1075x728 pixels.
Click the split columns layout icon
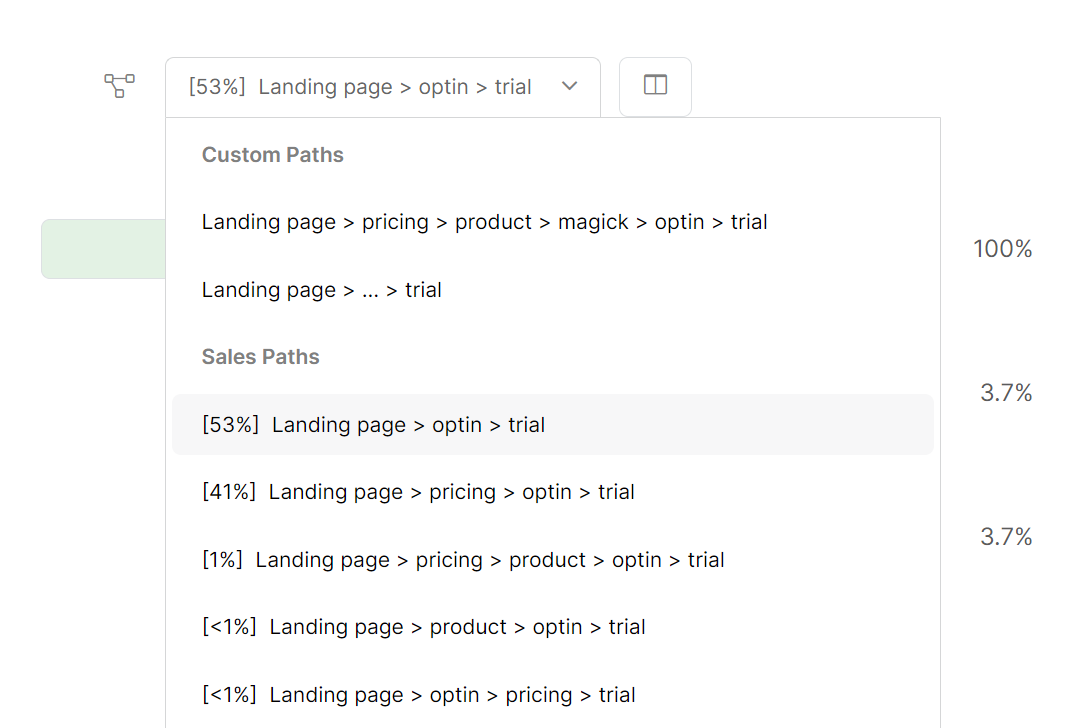(x=655, y=86)
